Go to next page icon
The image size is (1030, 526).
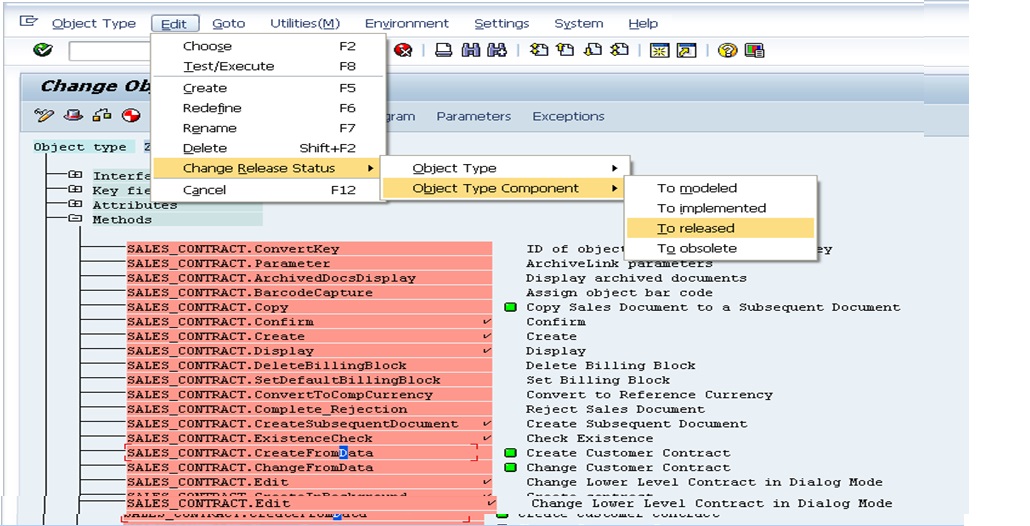593,50
